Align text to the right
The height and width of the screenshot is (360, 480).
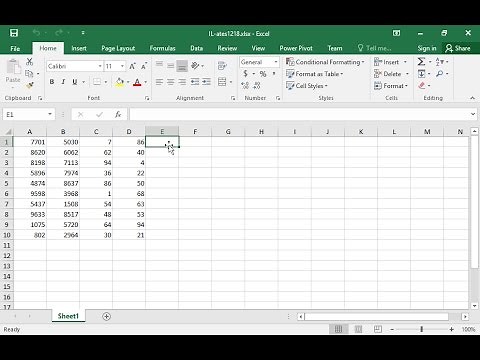182,82
